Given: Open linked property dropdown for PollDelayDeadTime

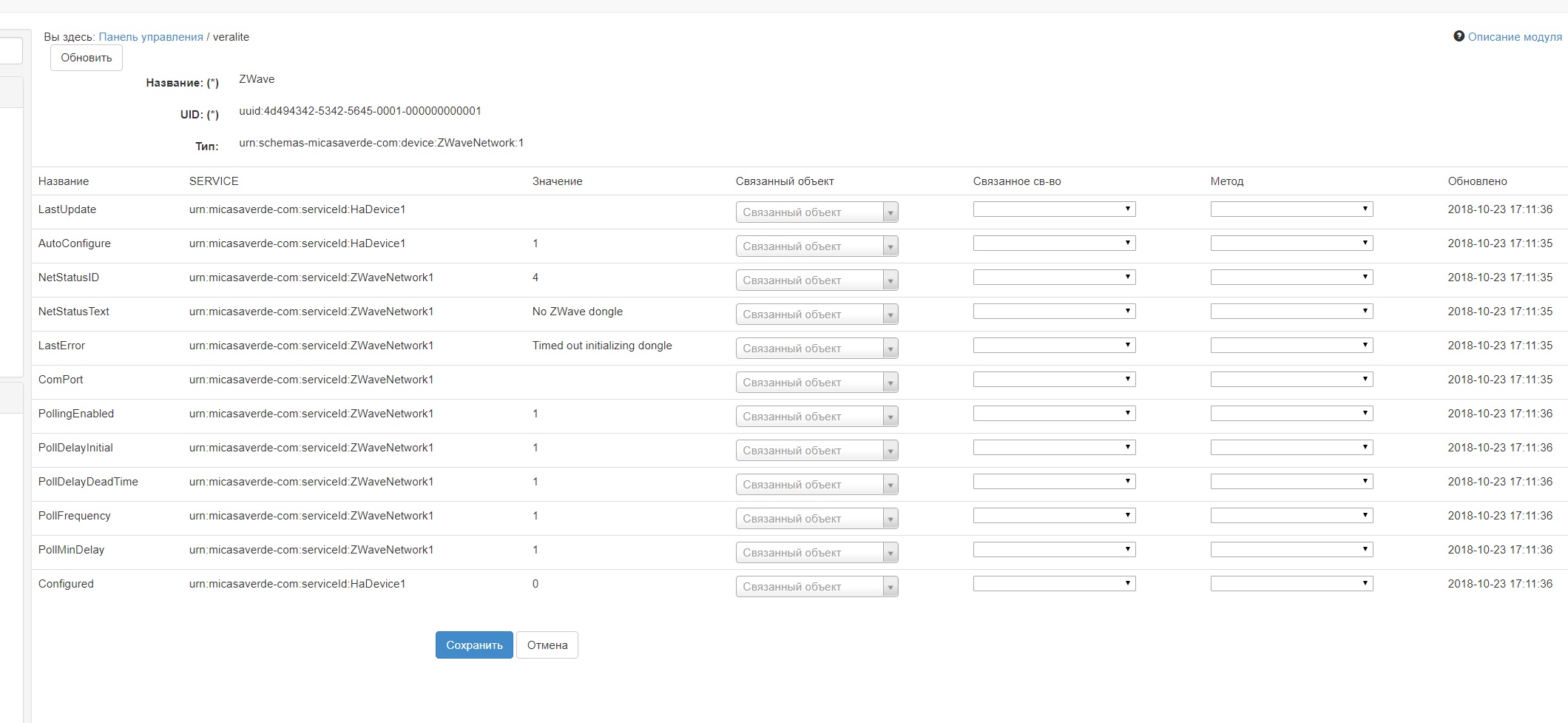Looking at the screenshot, I should coord(1054,482).
